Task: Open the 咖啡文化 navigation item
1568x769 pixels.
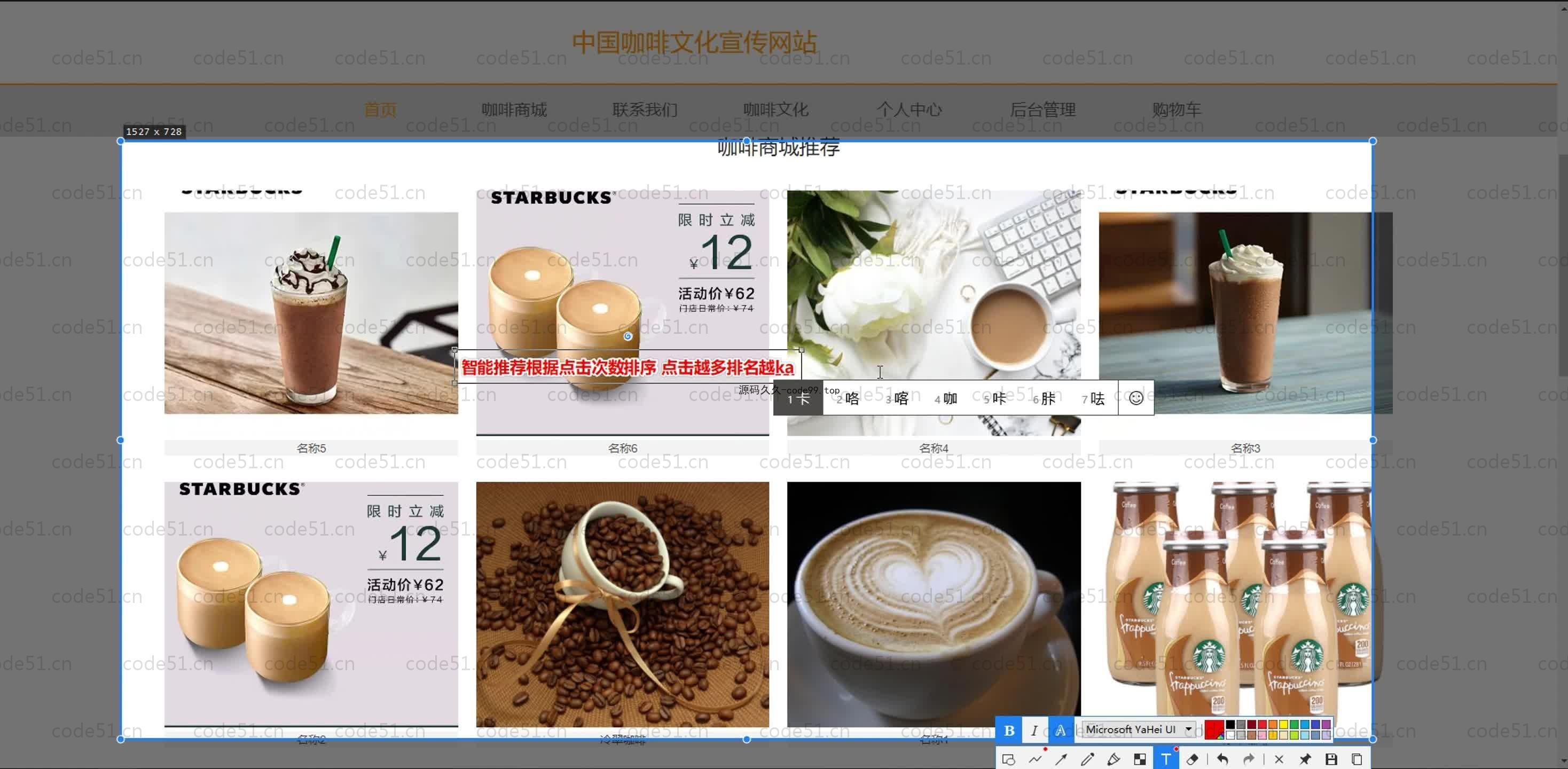Action: 776,109
